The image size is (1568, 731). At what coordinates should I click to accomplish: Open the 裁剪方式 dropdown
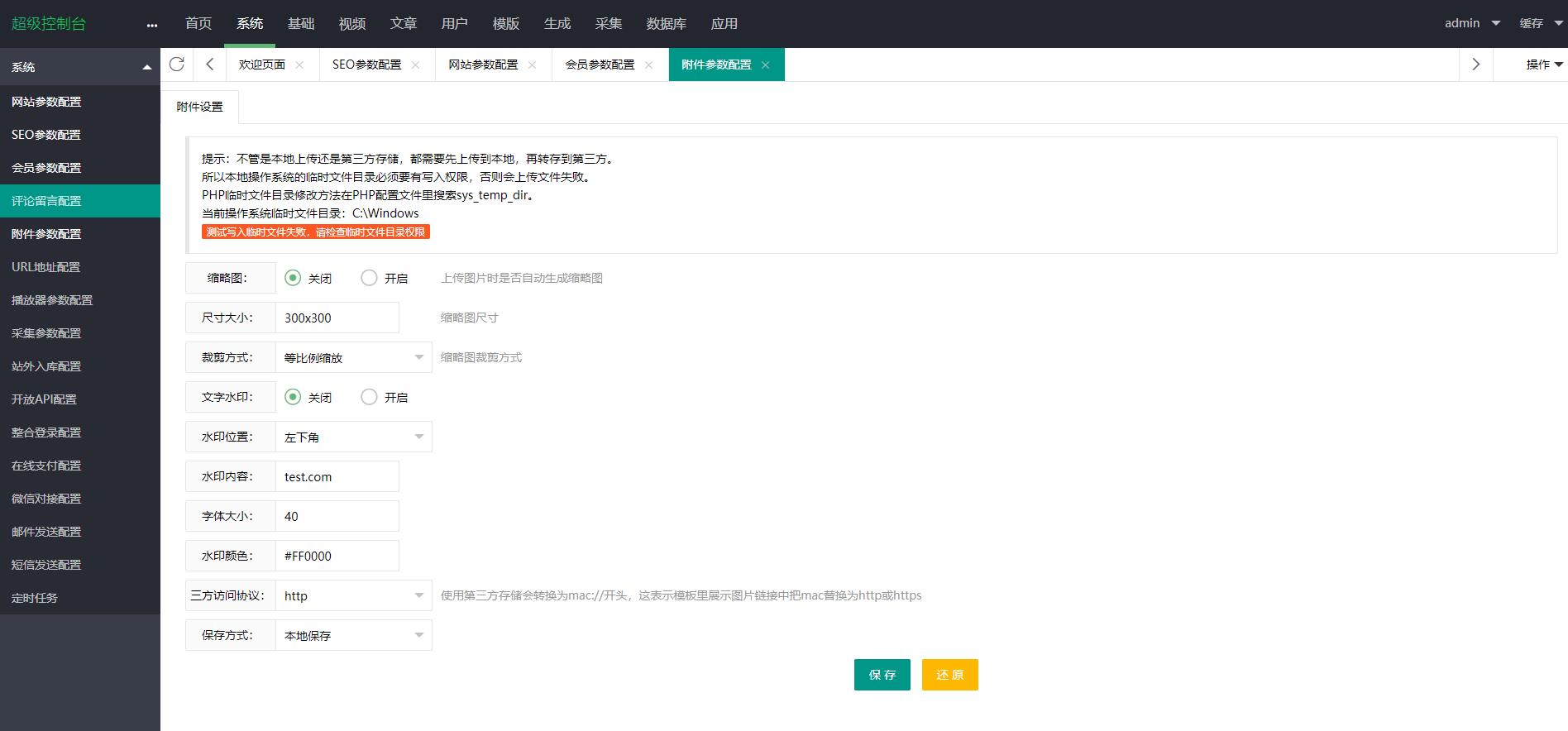coord(353,357)
